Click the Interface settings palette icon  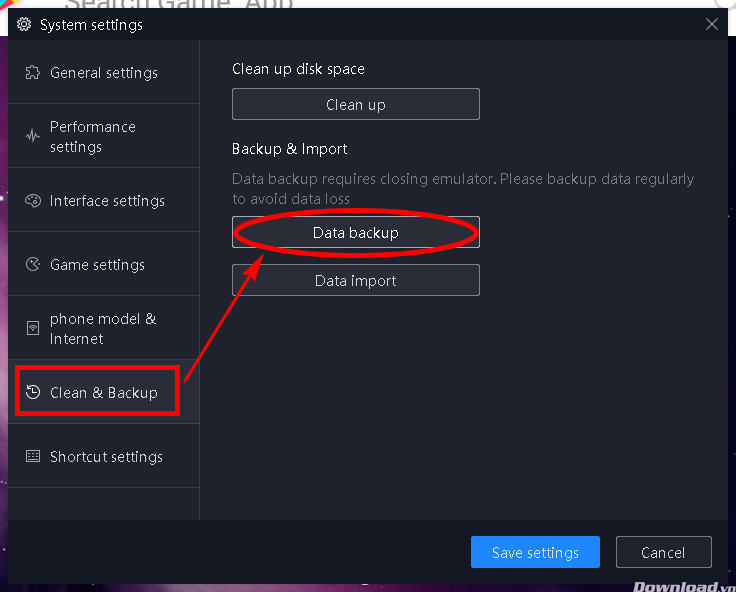tap(33, 201)
